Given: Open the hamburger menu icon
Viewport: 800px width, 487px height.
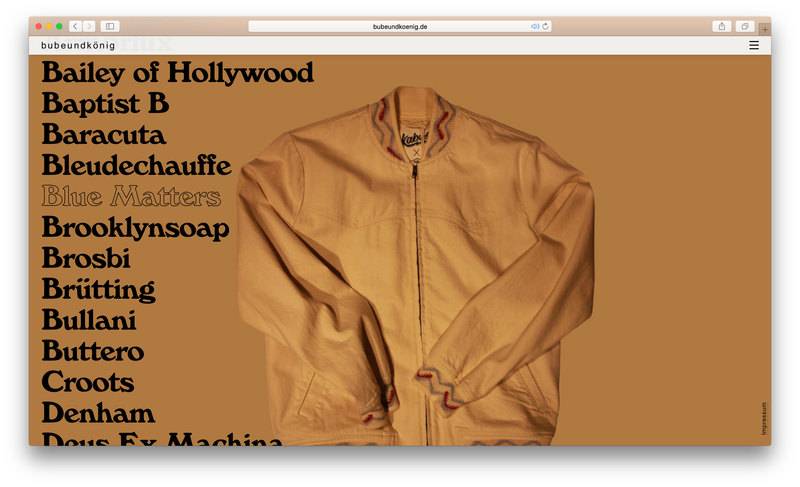Looking at the screenshot, I should pyautogui.click(x=754, y=45).
